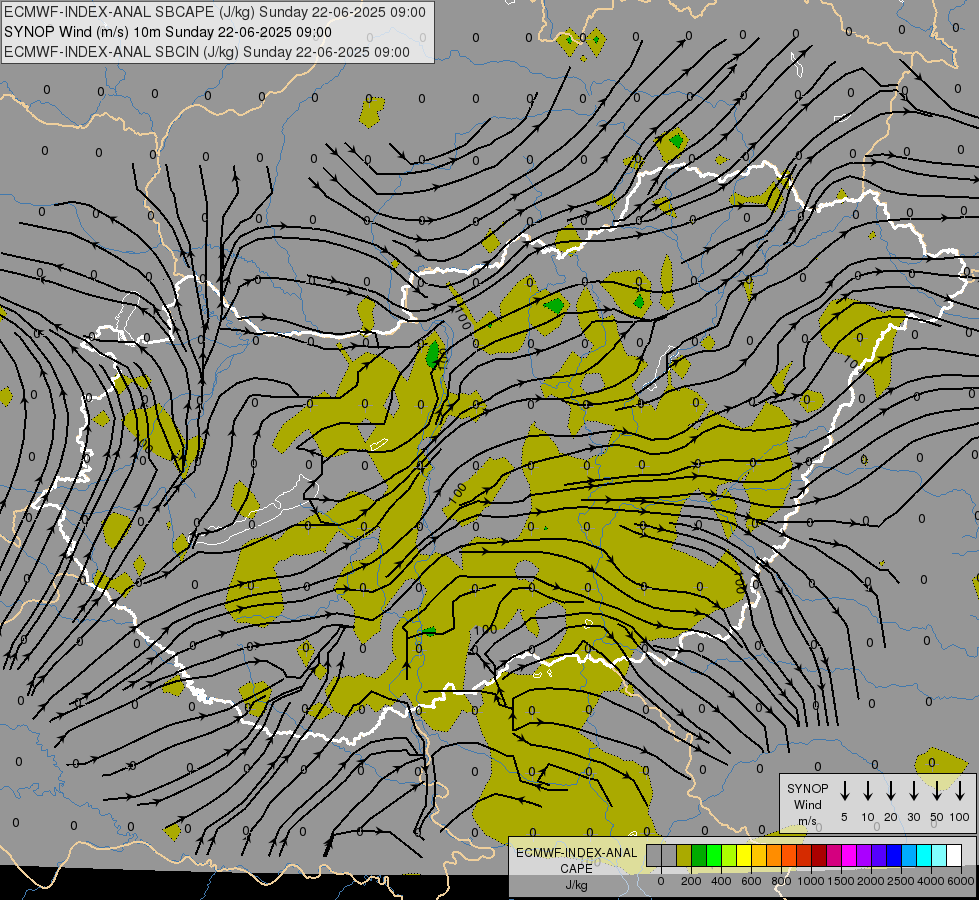Pick the white swatch at scale end
Image resolution: width=979 pixels, height=900 pixels.
954,855
